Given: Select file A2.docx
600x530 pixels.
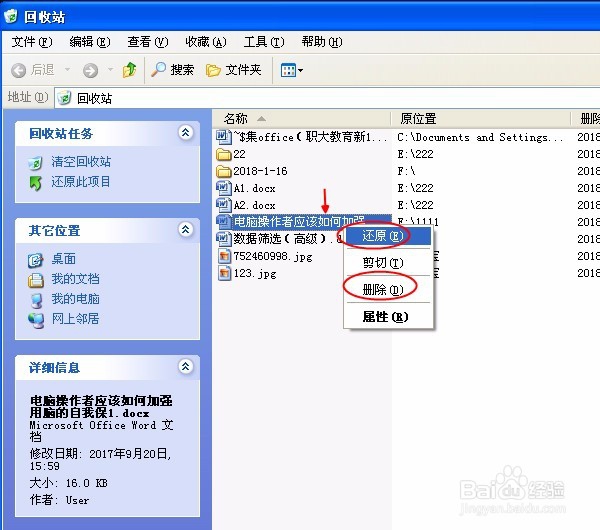Looking at the screenshot, I should (x=246, y=205).
